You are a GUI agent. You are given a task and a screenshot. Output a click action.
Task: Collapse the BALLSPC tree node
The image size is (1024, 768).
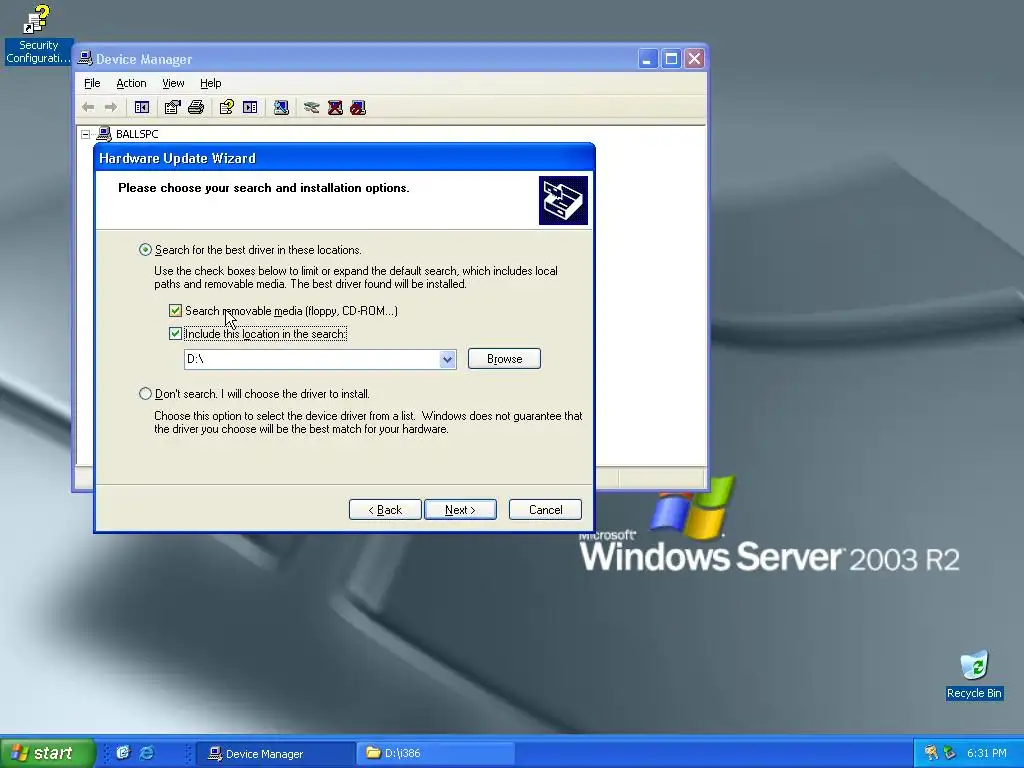pos(86,134)
